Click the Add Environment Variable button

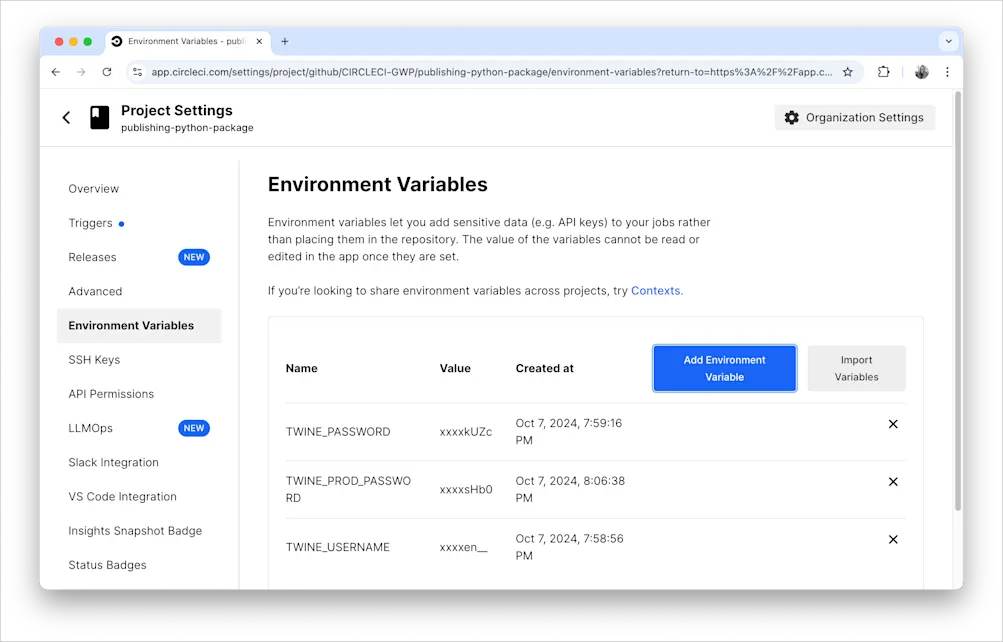tap(724, 368)
